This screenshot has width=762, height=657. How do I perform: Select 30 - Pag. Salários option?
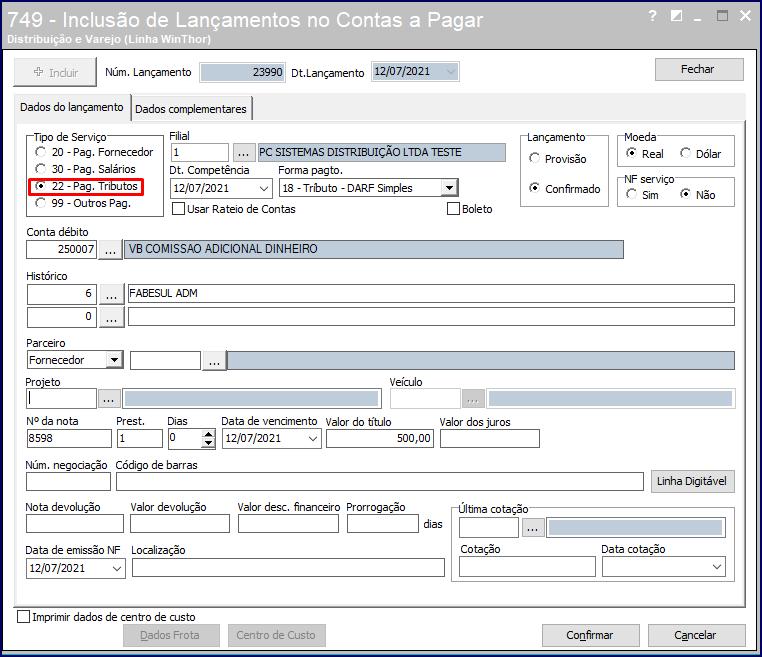86,169
